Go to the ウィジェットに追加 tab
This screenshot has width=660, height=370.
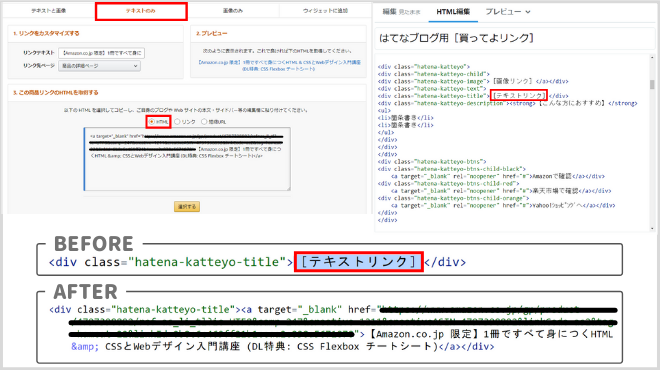coord(325,11)
